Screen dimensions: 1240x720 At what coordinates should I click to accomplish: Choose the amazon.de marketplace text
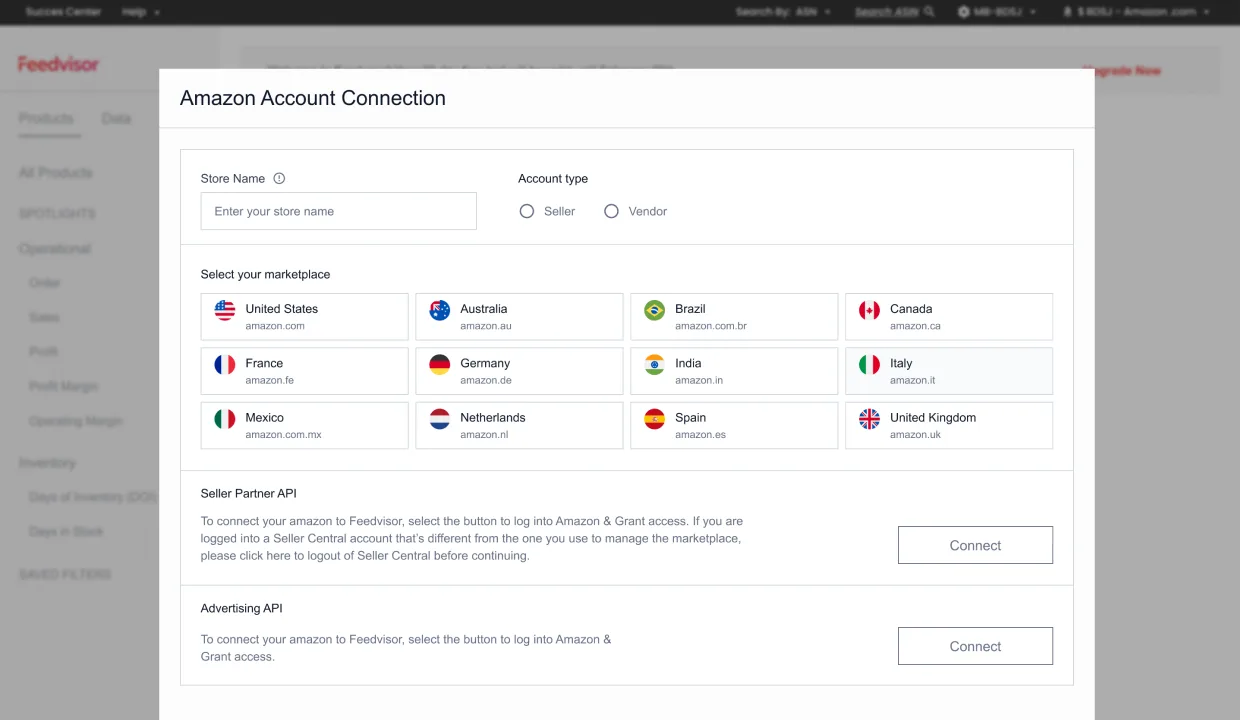click(486, 380)
